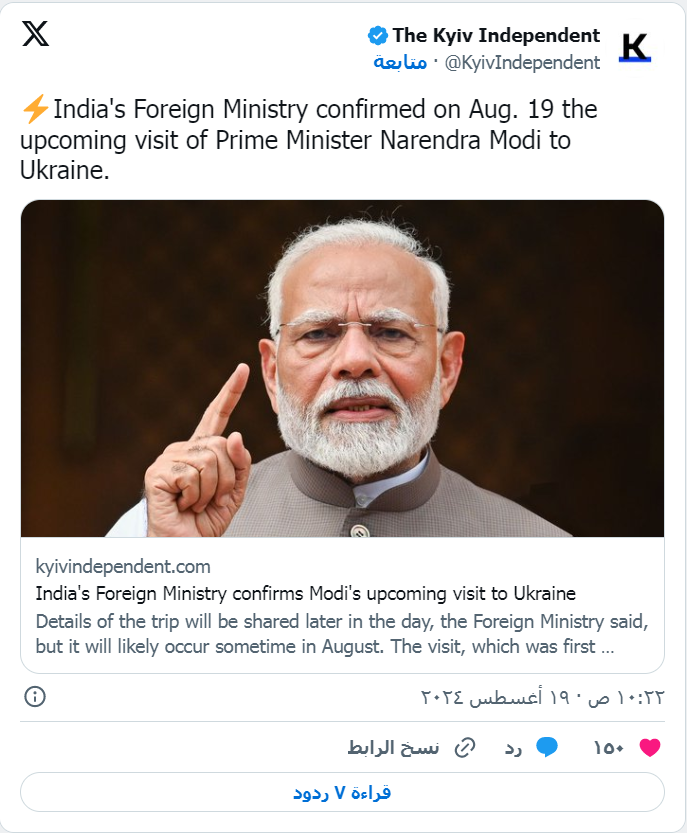Open the Narendra Modi photo
The width and height of the screenshot is (687, 833).
point(342,368)
